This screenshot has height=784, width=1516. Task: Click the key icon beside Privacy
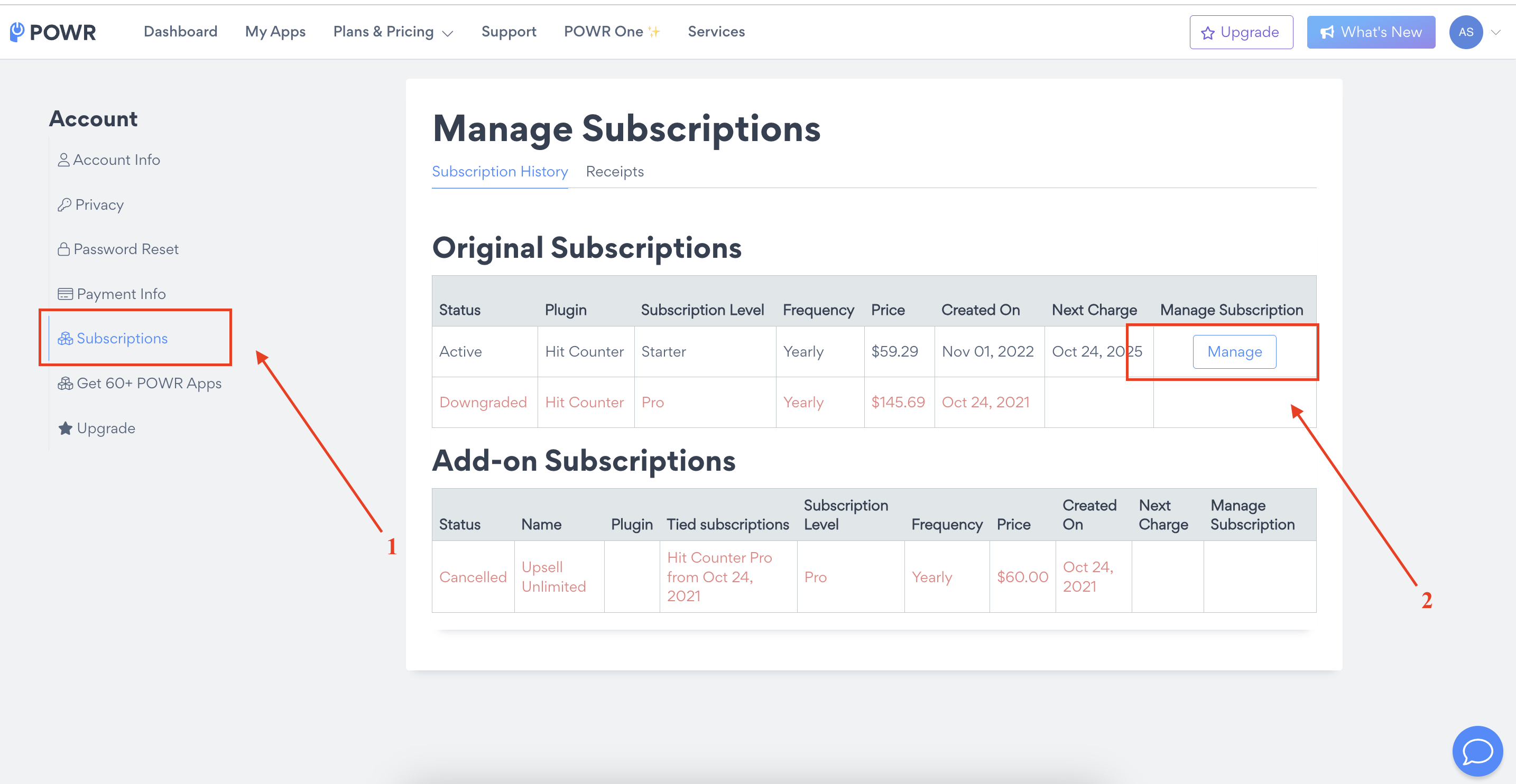[64, 204]
